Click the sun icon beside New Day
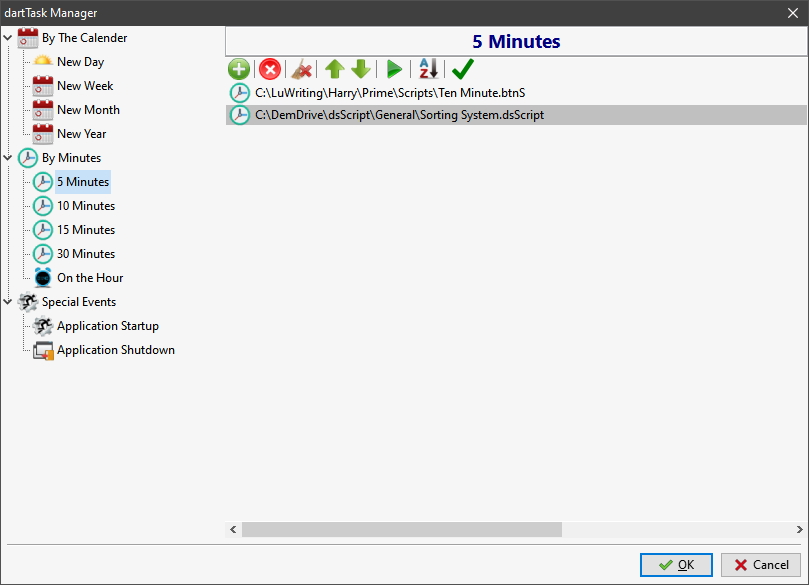The height and width of the screenshot is (585, 809). (43, 62)
